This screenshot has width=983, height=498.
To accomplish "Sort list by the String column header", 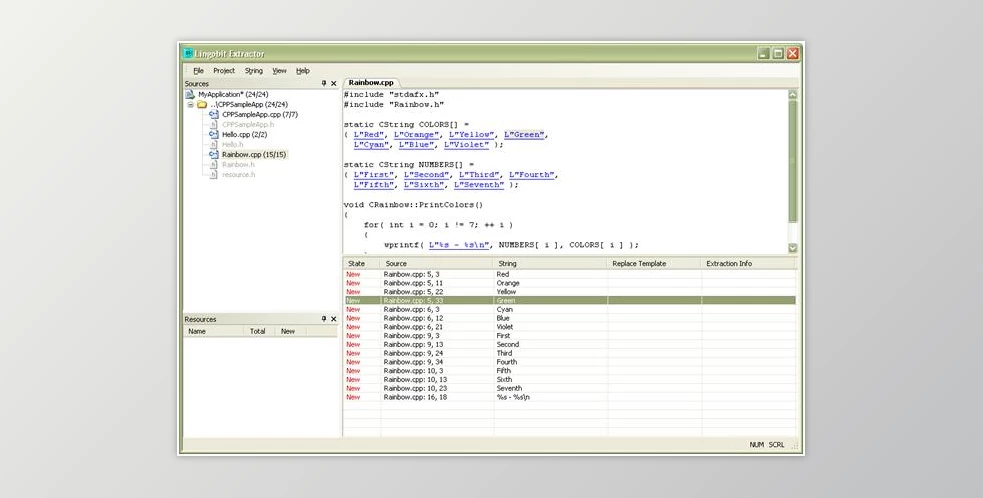I will tap(549, 263).
